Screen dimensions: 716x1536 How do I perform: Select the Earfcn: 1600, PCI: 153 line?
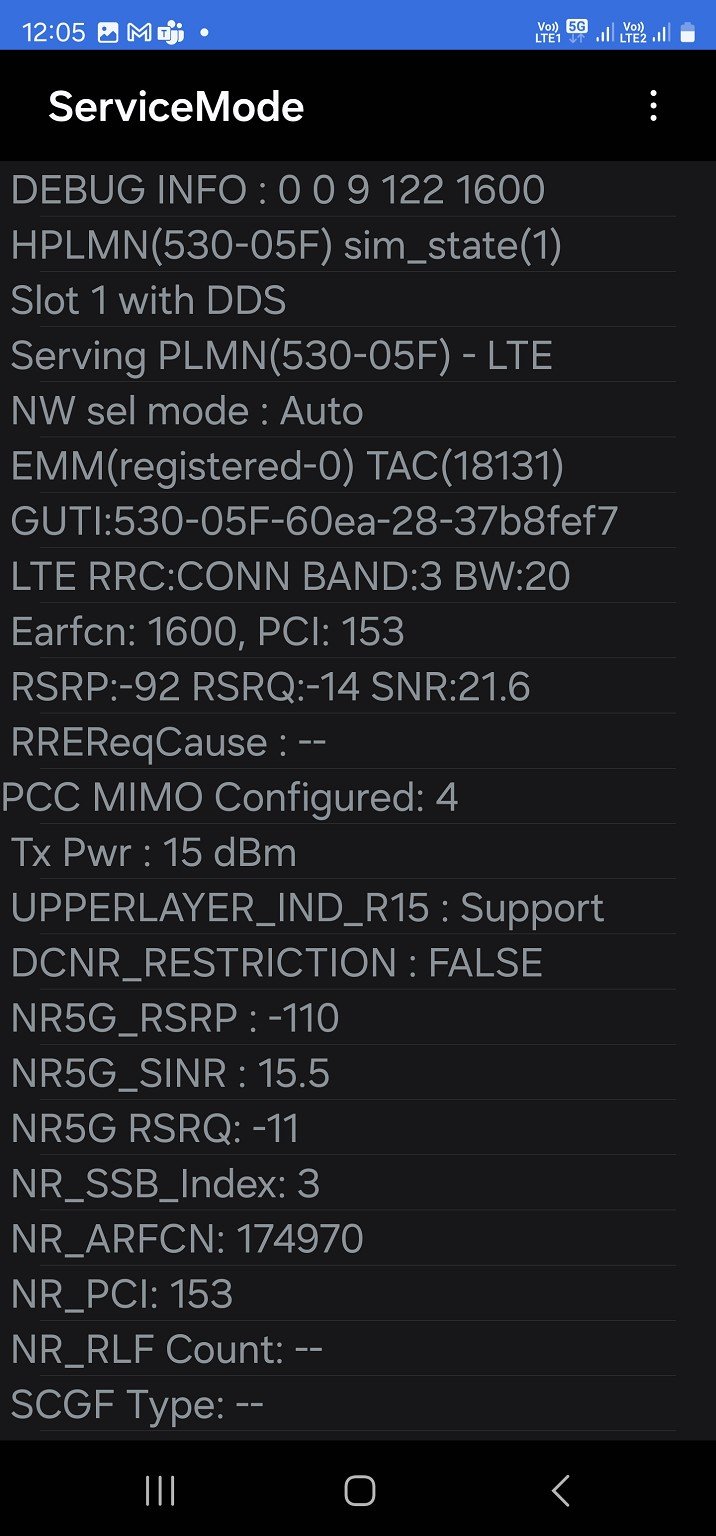(x=340, y=632)
